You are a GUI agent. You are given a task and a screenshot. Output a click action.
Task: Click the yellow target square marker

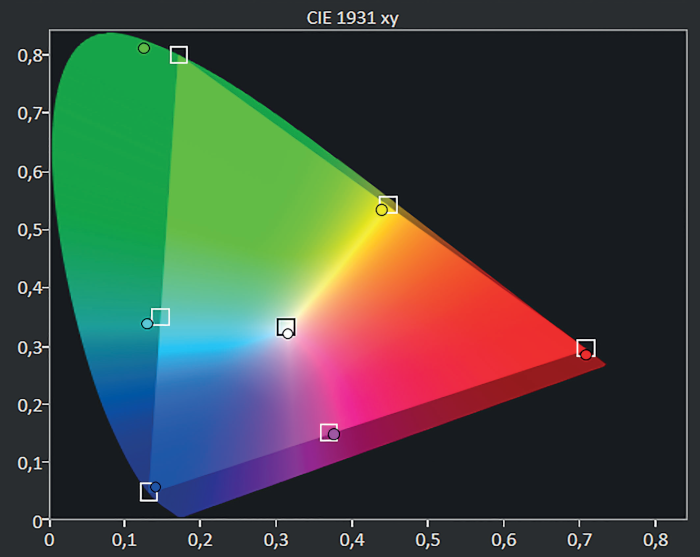pyautogui.click(x=389, y=205)
